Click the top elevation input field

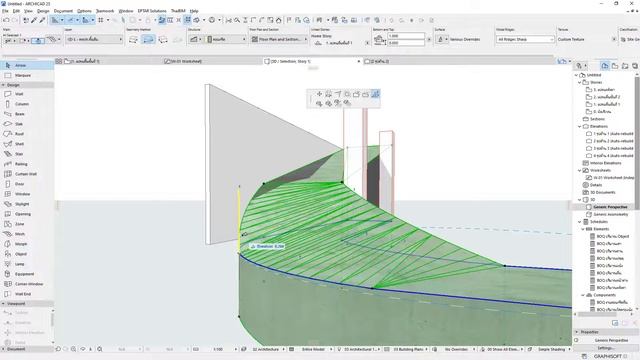[x=406, y=36]
